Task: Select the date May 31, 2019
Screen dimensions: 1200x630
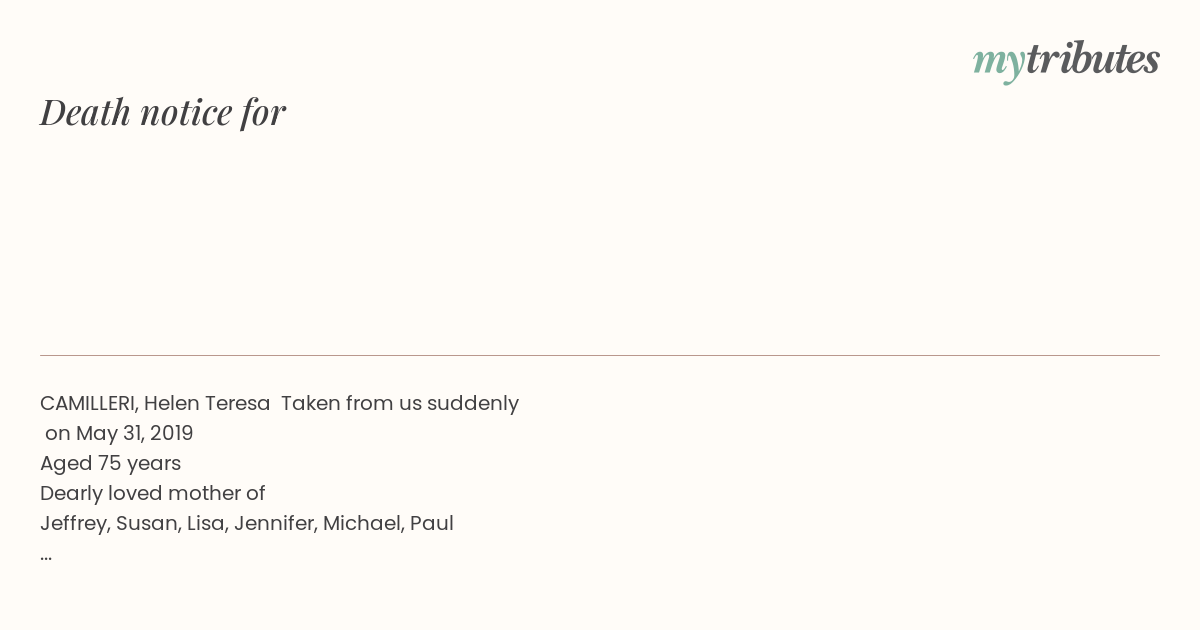Action: tap(135, 434)
